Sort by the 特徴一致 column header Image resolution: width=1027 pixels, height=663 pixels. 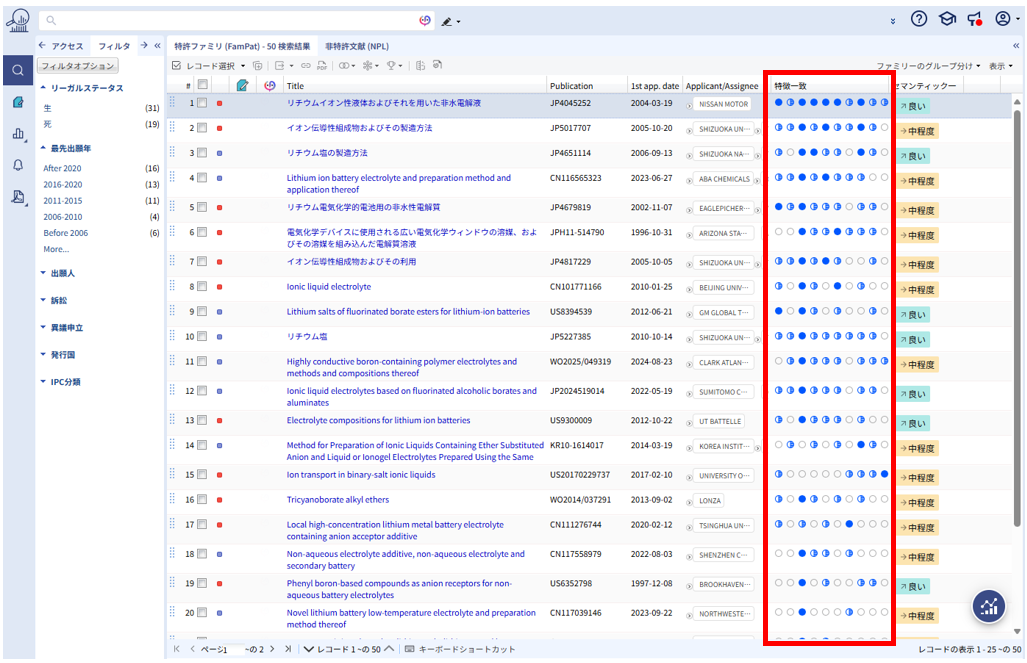point(790,86)
